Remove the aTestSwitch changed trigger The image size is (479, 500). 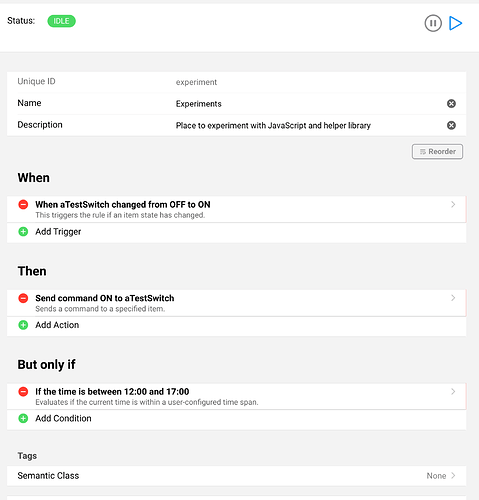23,204
